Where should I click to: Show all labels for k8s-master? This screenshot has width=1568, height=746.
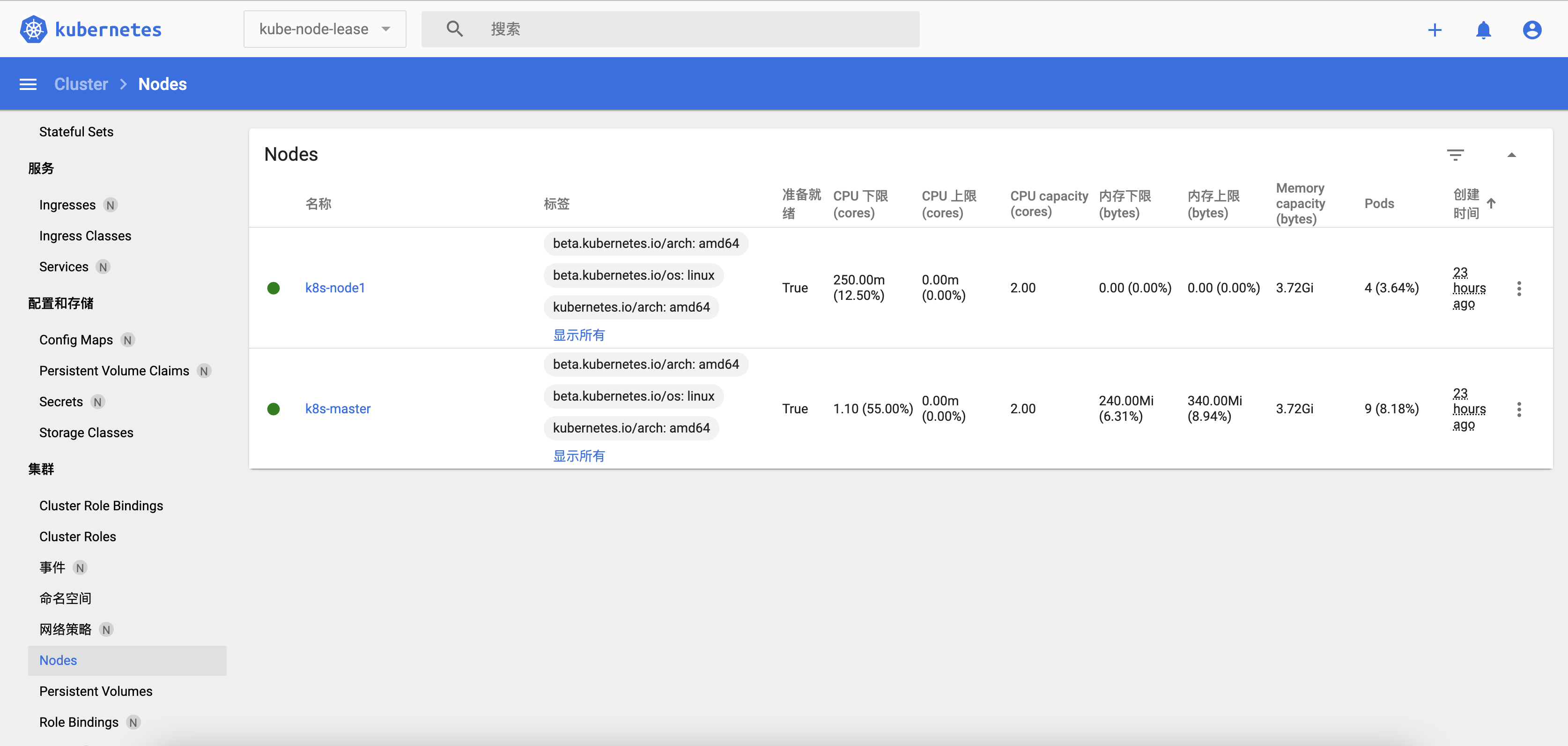point(578,456)
